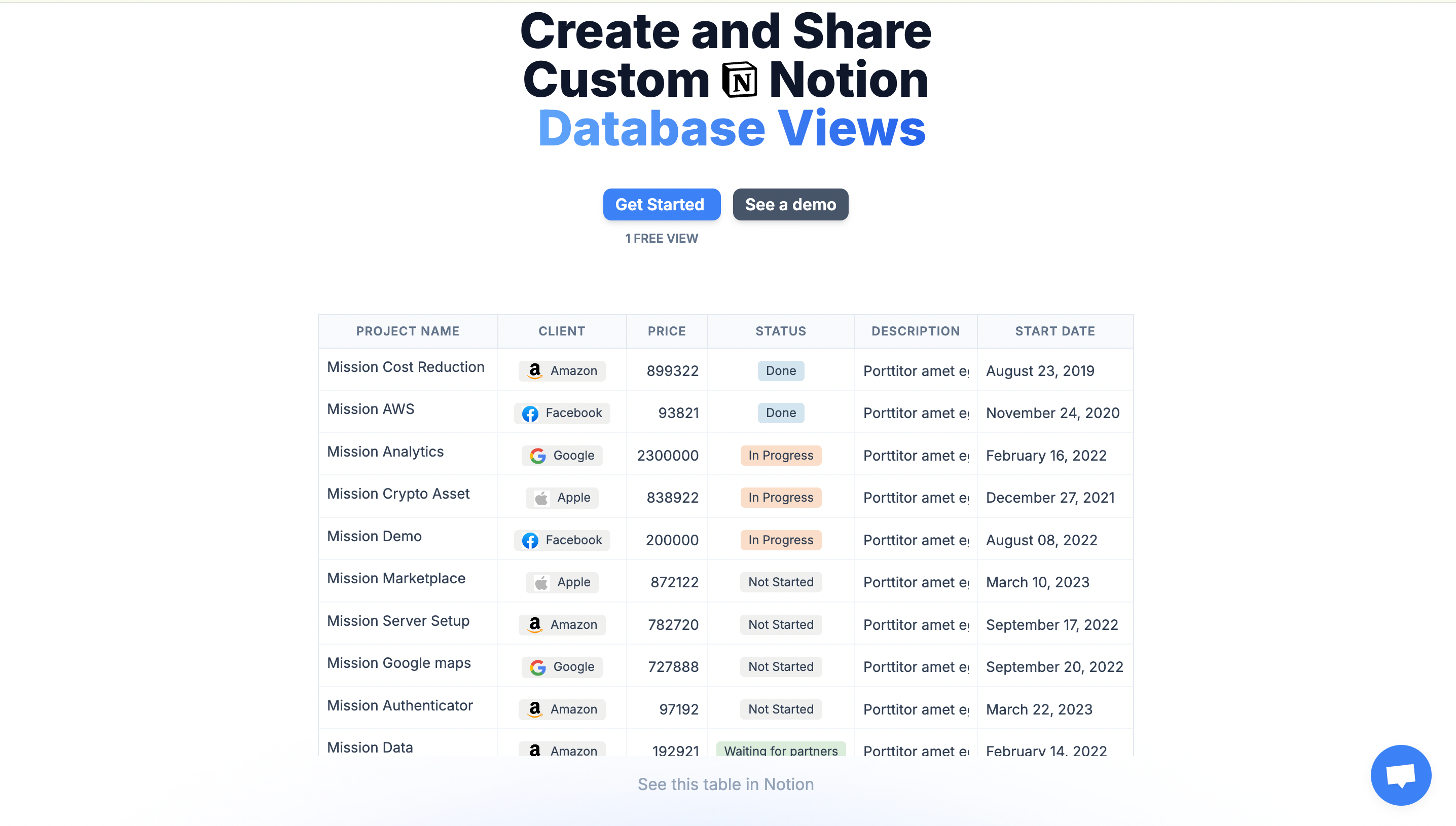1456x826 pixels.
Task: Click the Amazon icon in Mission Authenticator row
Action: pyautogui.click(x=534, y=709)
